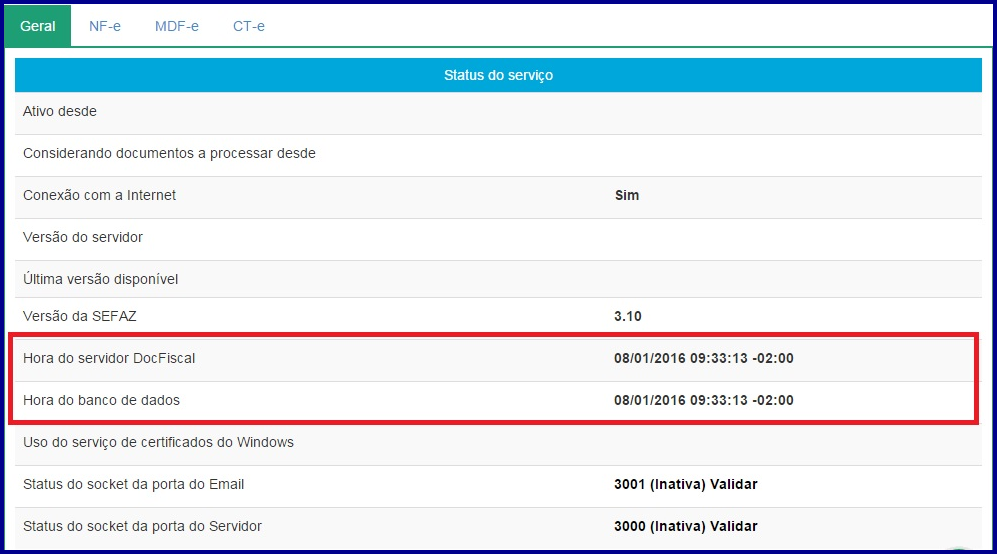The width and height of the screenshot is (997, 554).
Task: Select Status do socket da porta do Servidor label
Action: coord(142,526)
